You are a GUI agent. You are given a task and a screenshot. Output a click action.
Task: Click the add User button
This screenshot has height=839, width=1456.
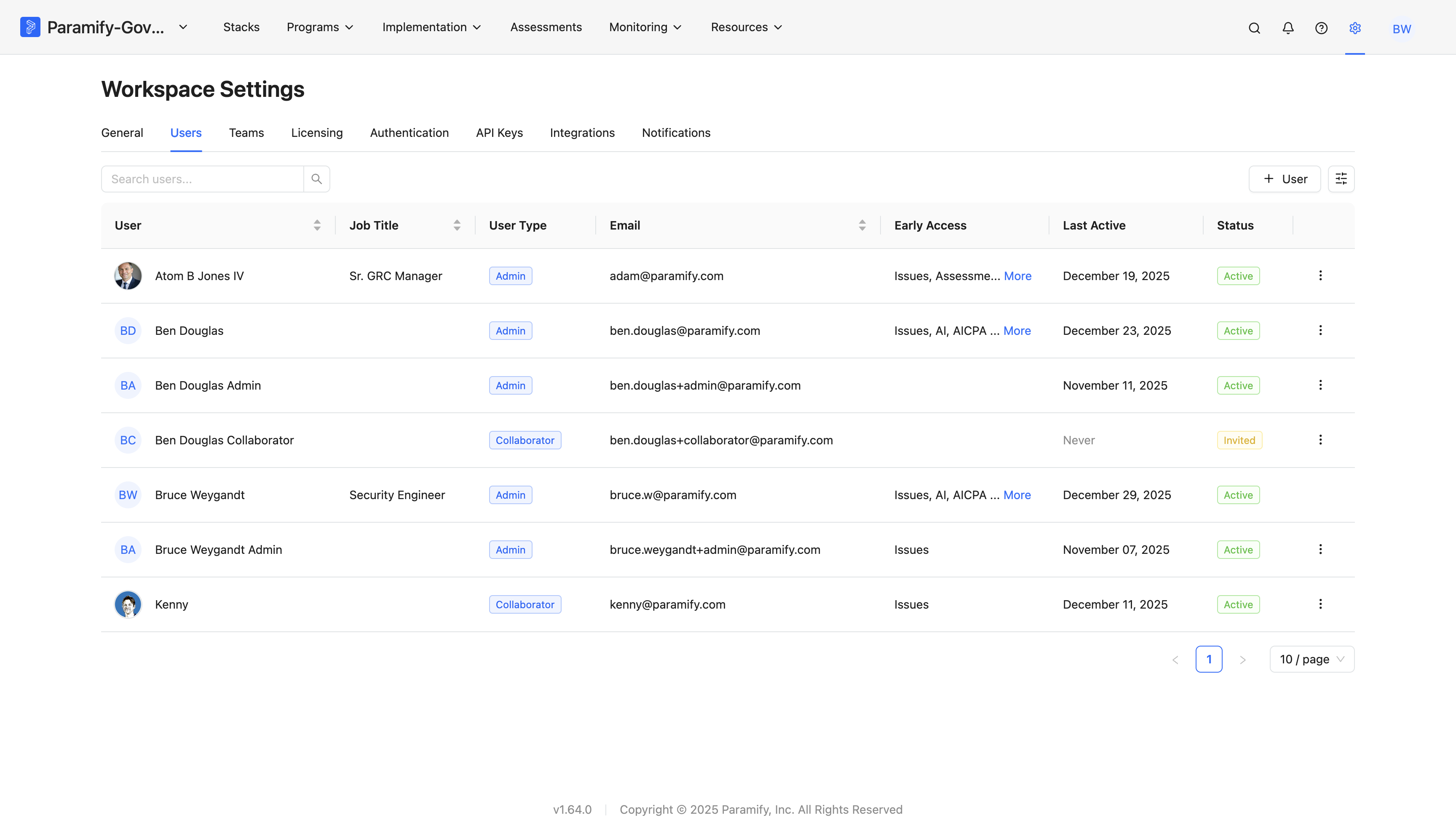point(1285,179)
